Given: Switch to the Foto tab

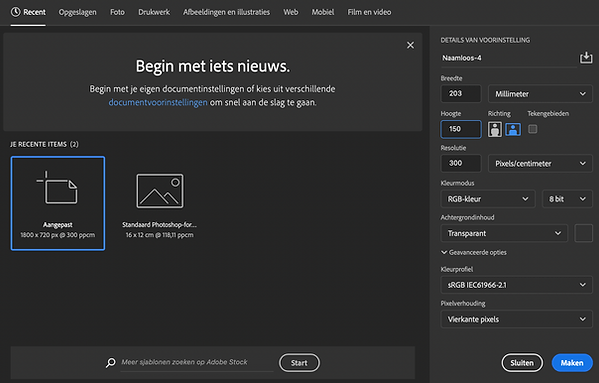Looking at the screenshot, I should (117, 12).
